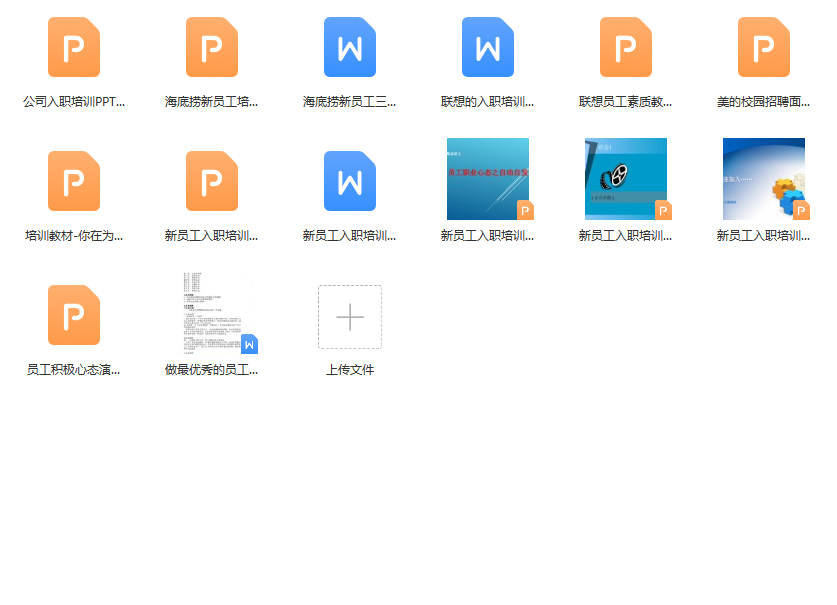The height and width of the screenshot is (605, 837).
Task: Select the 美的校园招聘面 presentation icon
Action: [764, 47]
